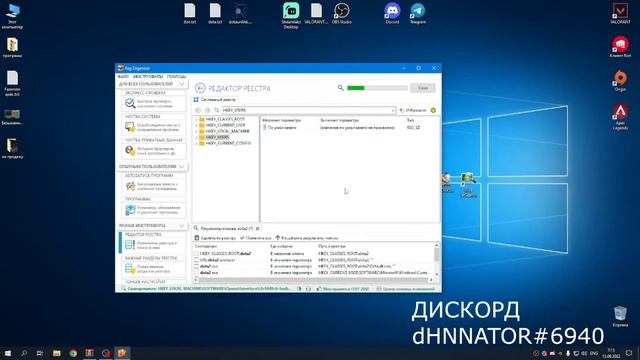Screen dimensions: 640x360
Task: Select the HKEY_LOCAL_MACHINE key in tree
Action: pos(227,131)
